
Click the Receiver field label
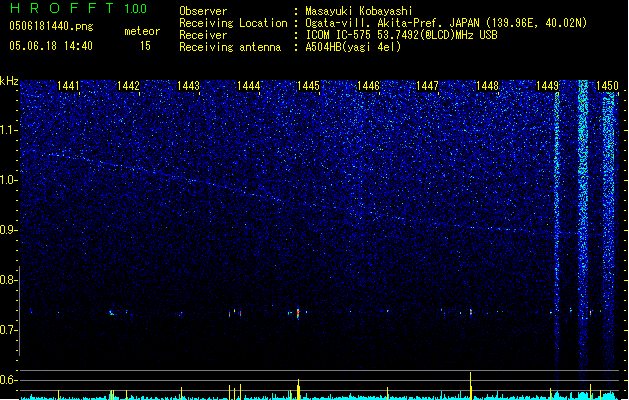click(x=203, y=35)
